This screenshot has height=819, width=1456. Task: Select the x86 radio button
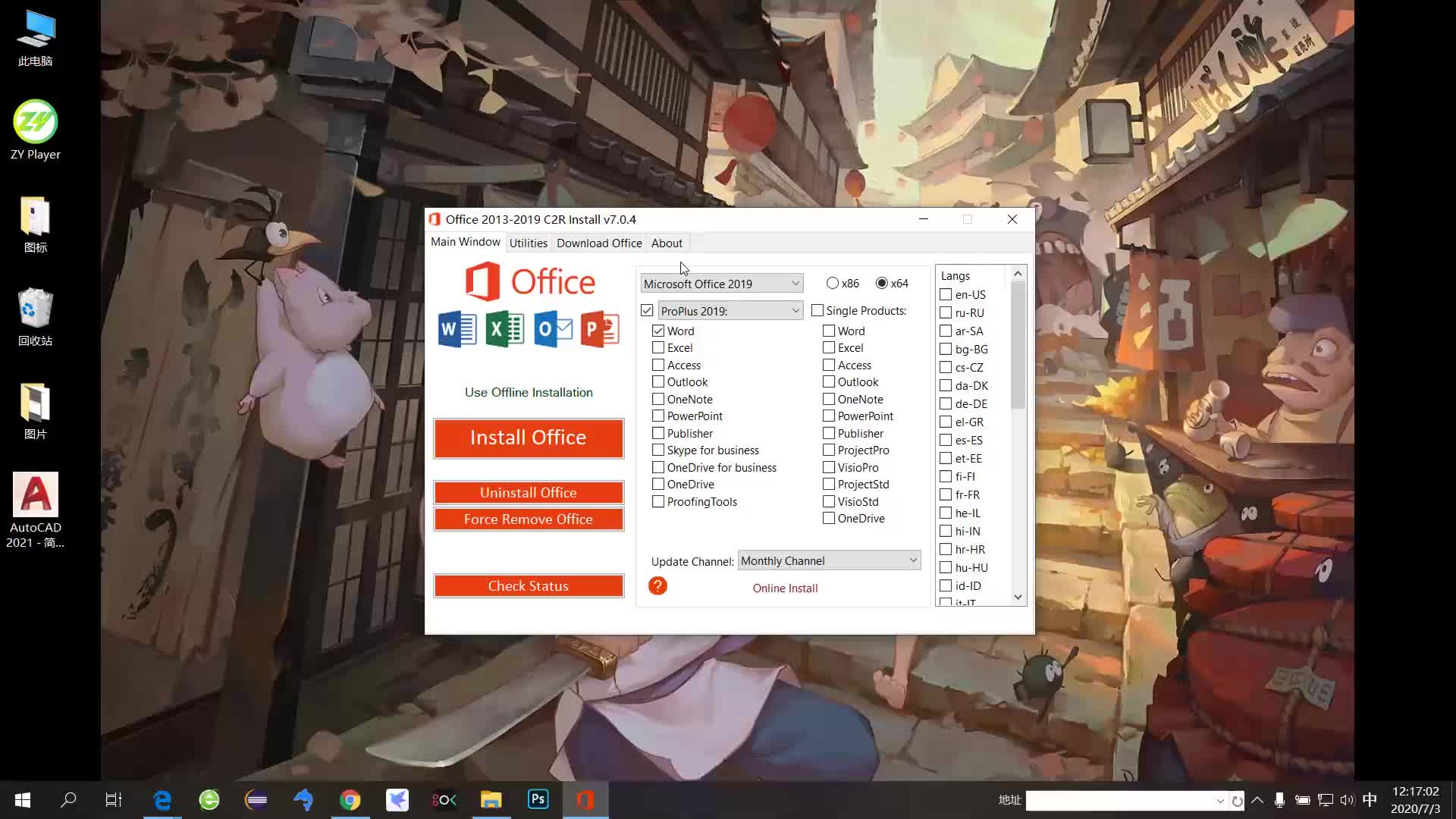coord(833,283)
